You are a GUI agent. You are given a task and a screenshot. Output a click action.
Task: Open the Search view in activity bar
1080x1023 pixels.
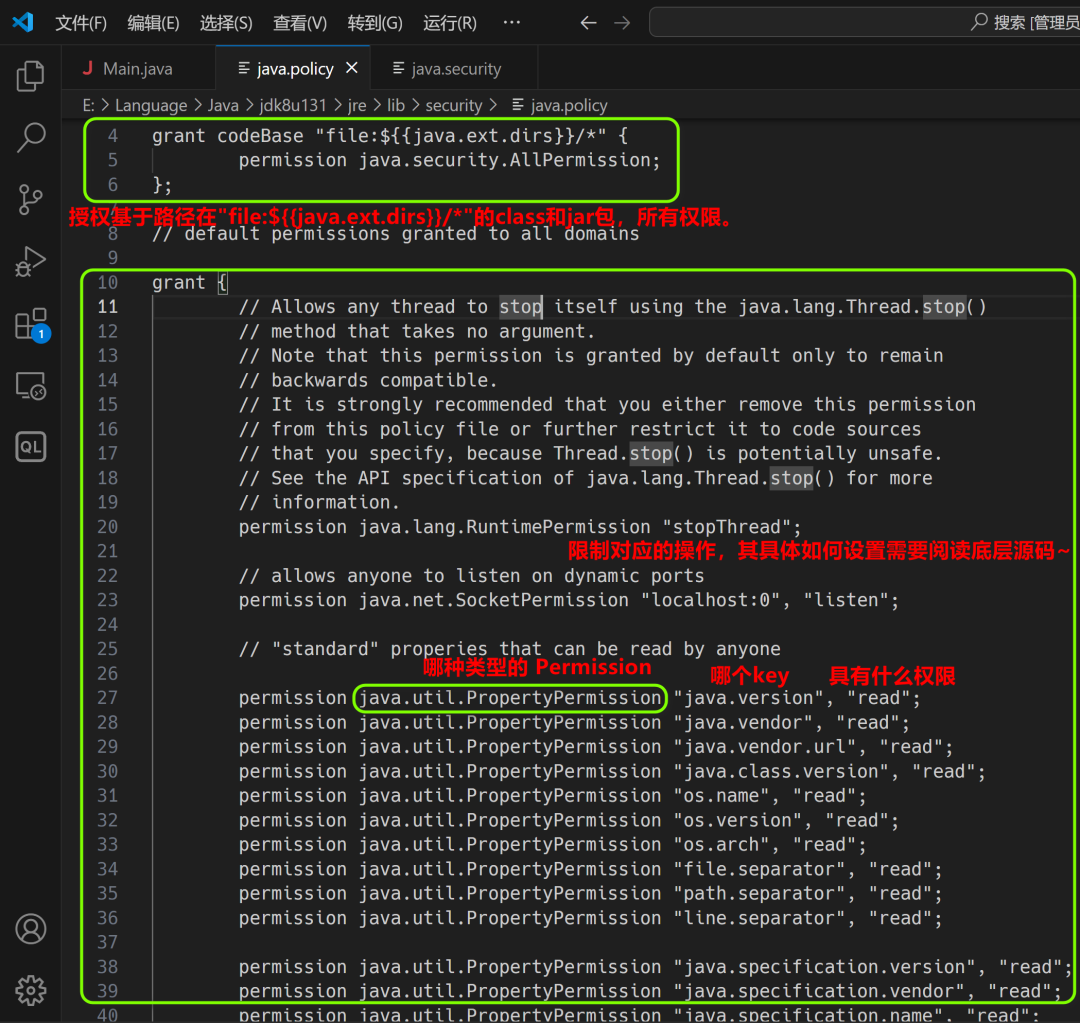[x=30, y=138]
